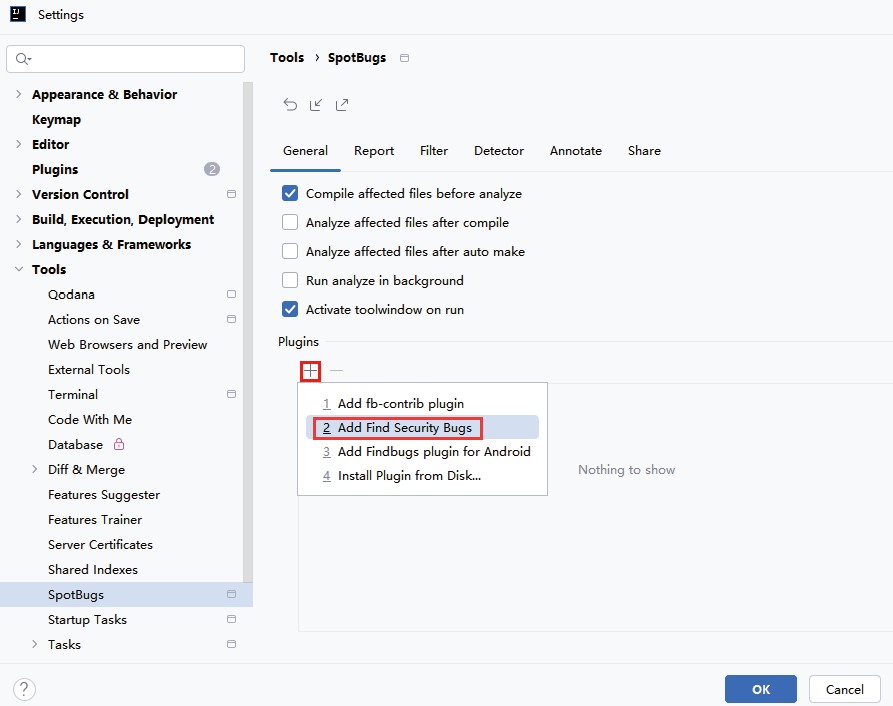Click the import settings icon
The width and height of the screenshot is (893, 706).
point(316,105)
